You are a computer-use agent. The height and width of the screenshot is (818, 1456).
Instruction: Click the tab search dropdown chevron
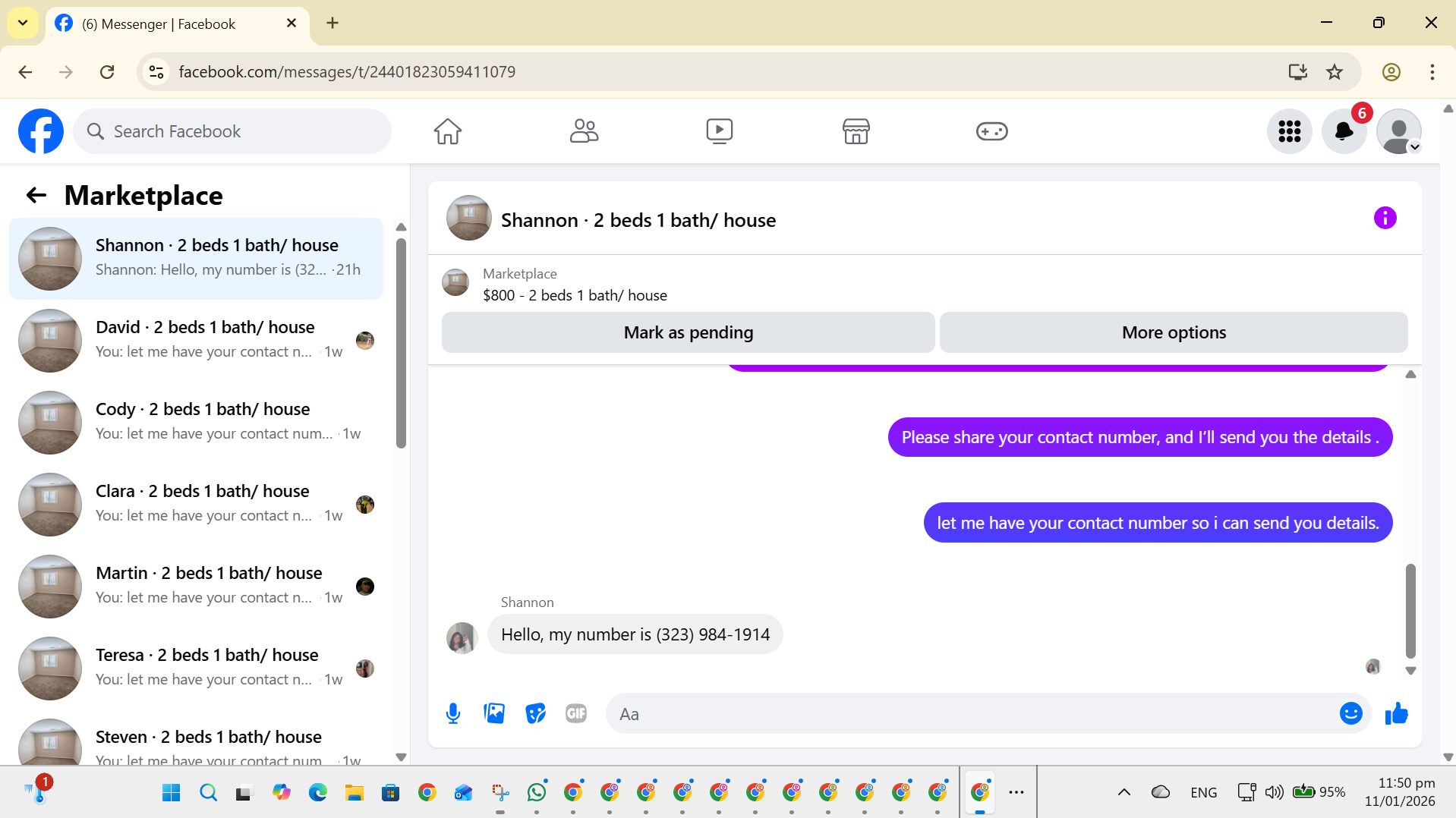[23, 23]
